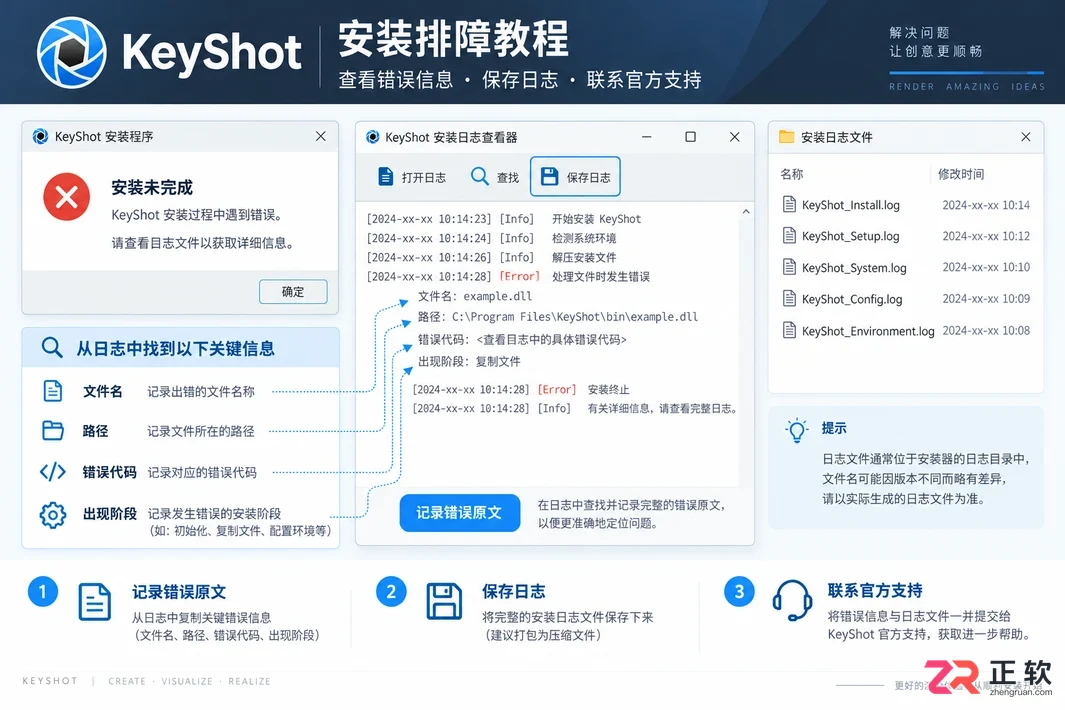Click the document icon next to 文件名
Image resolution: width=1065 pixels, height=710 pixels.
coord(53,391)
